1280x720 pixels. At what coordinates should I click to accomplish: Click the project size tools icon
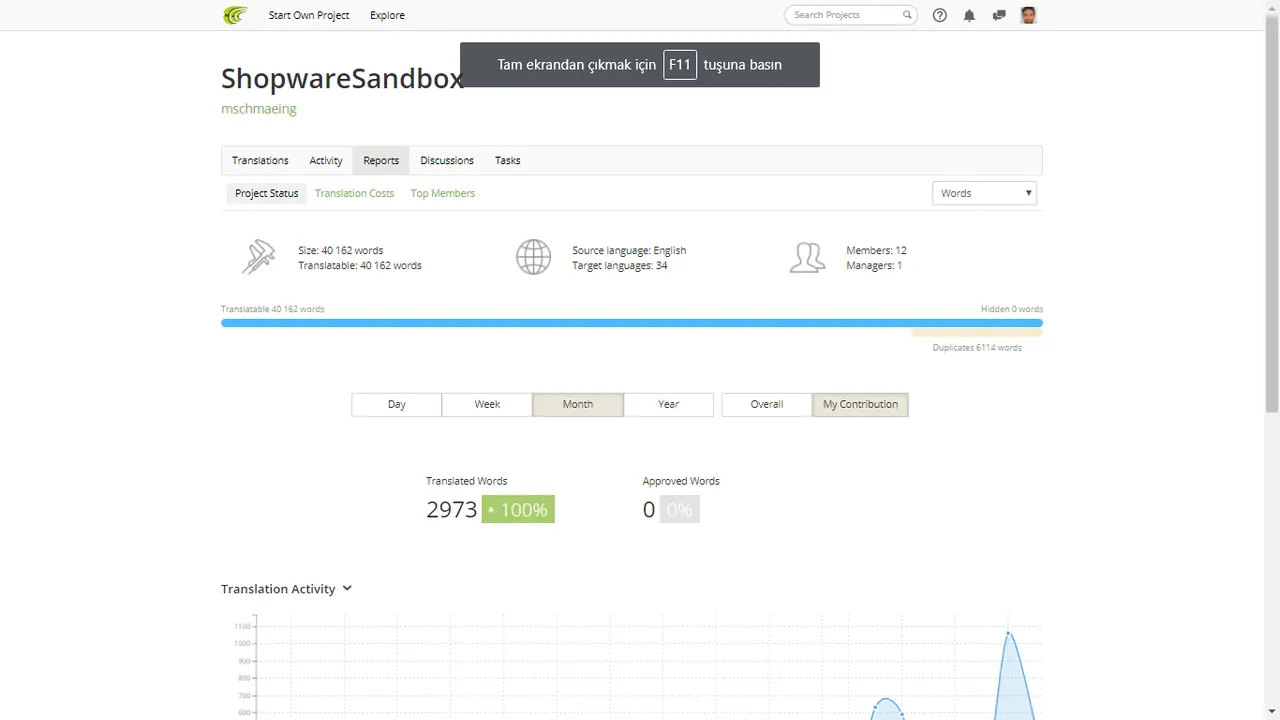click(x=258, y=257)
